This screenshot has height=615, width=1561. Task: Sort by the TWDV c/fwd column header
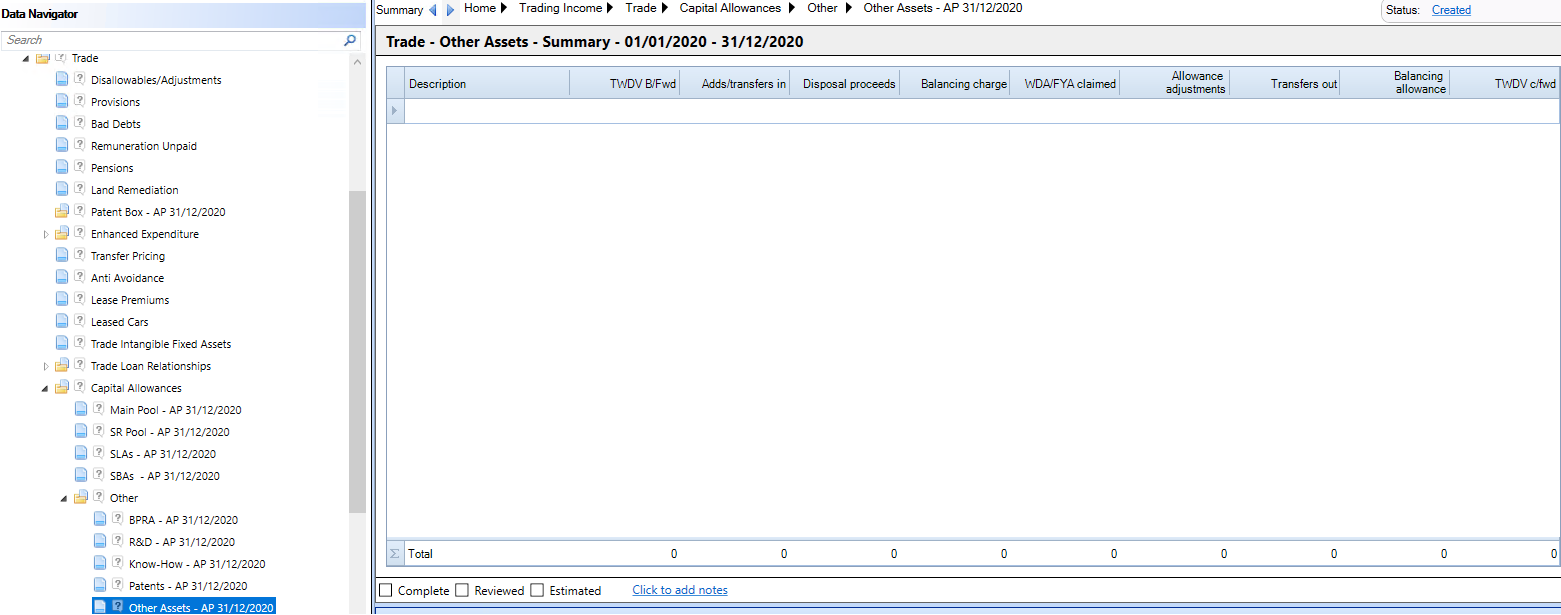pos(1505,84)
